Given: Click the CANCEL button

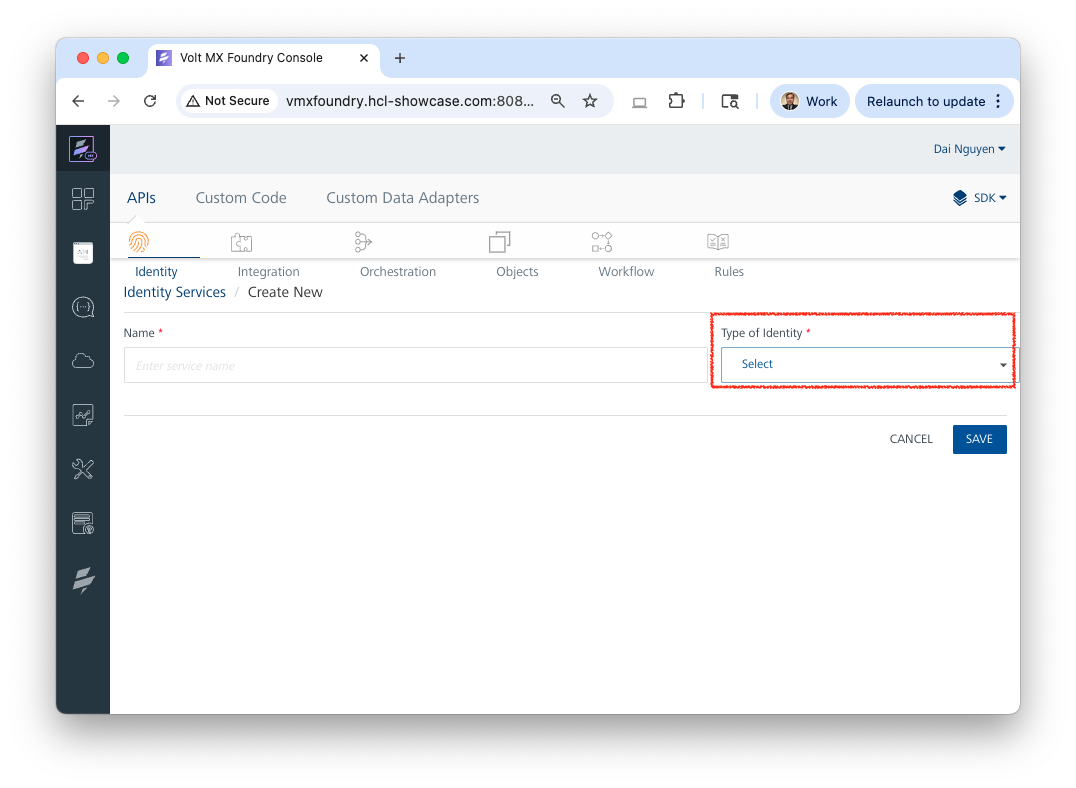Looking at the screenshot, I should 911,439.
